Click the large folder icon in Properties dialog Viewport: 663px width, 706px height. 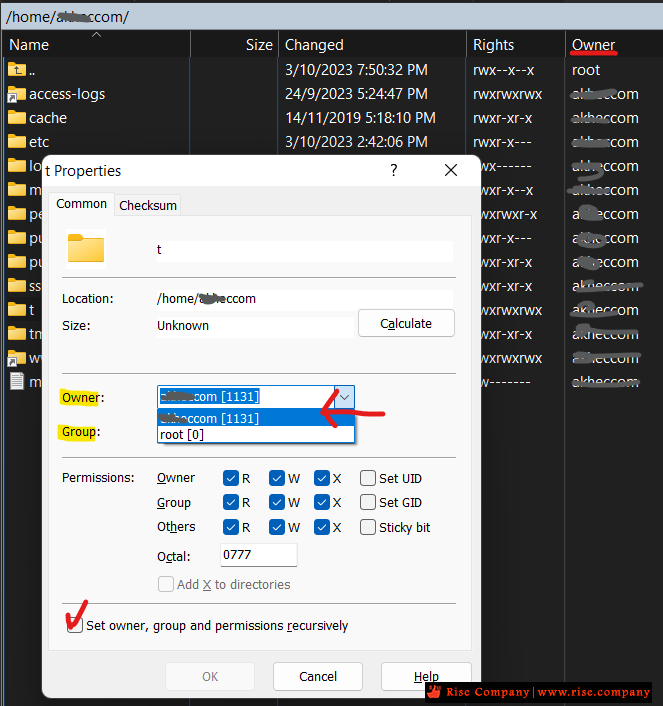pos(86,249)
